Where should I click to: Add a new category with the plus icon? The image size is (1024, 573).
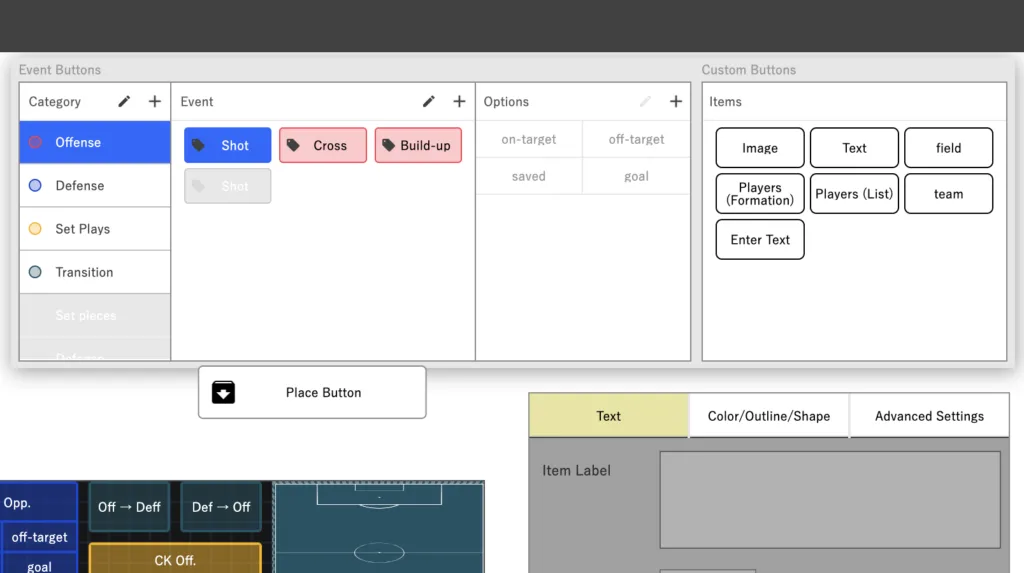(x=155, y=101)
